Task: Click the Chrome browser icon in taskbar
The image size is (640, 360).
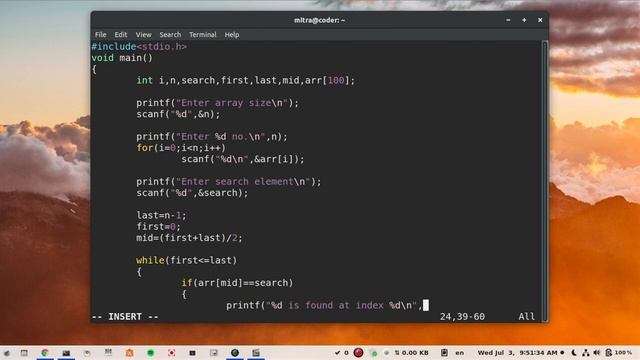Action: 45,353
